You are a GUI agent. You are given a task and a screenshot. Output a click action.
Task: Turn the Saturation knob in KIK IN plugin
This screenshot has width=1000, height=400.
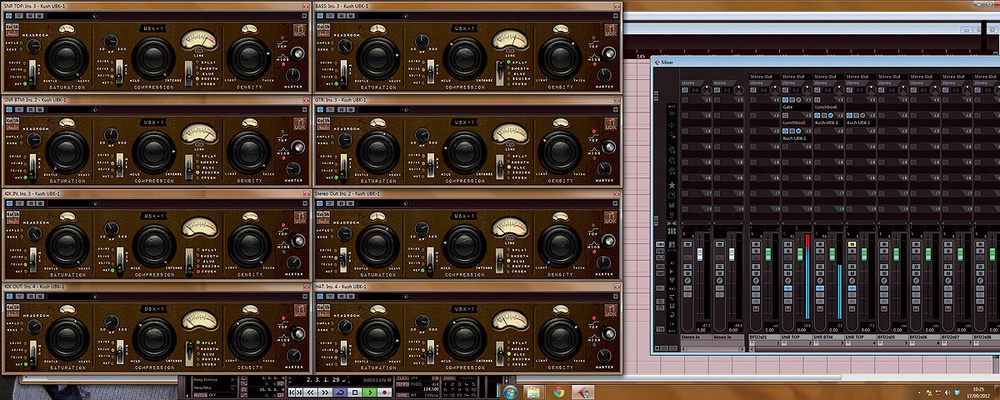pos(67,245)
